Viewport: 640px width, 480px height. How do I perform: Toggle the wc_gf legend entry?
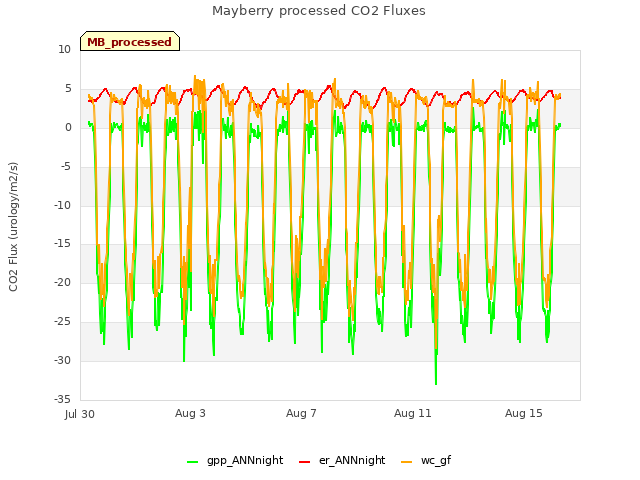(426, 460)
